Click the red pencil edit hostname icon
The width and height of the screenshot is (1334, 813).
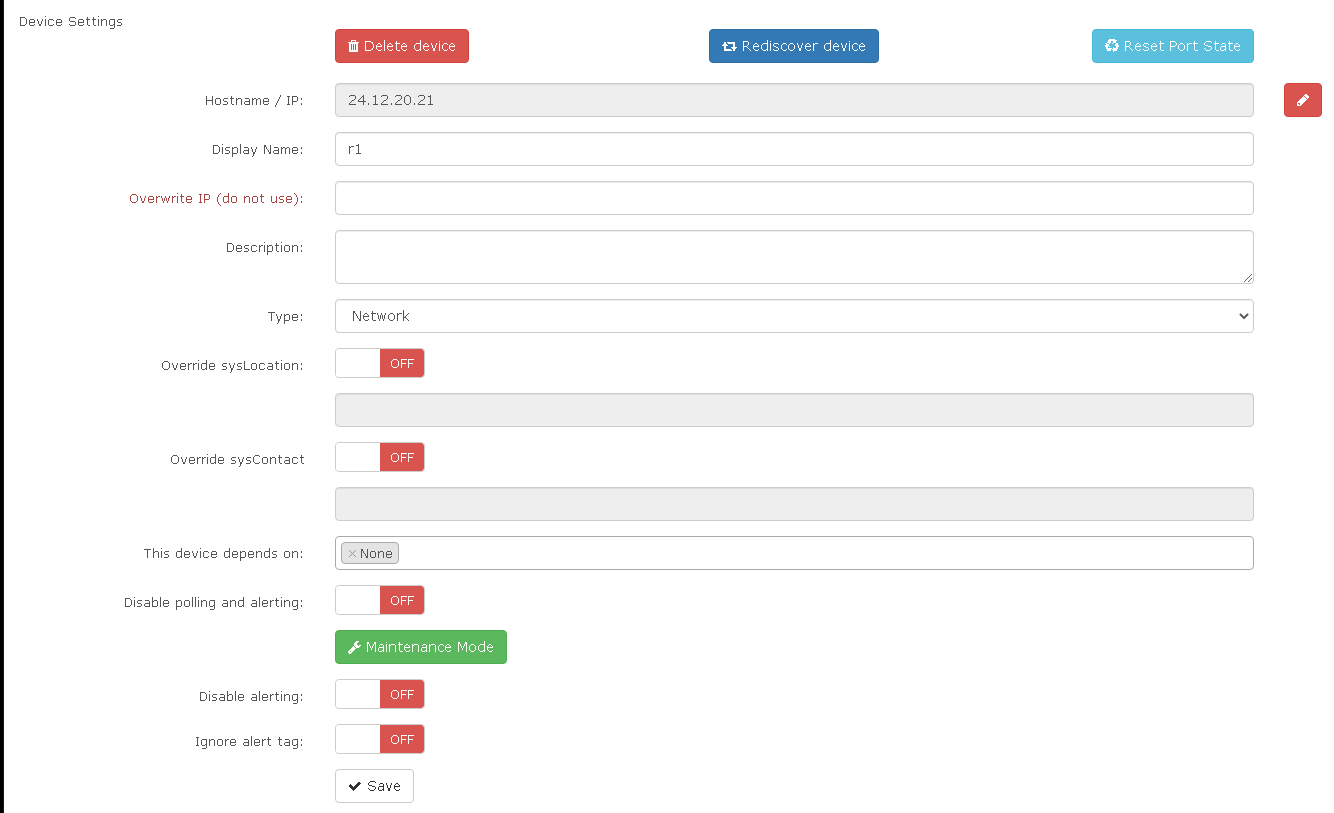[1302, 100]
